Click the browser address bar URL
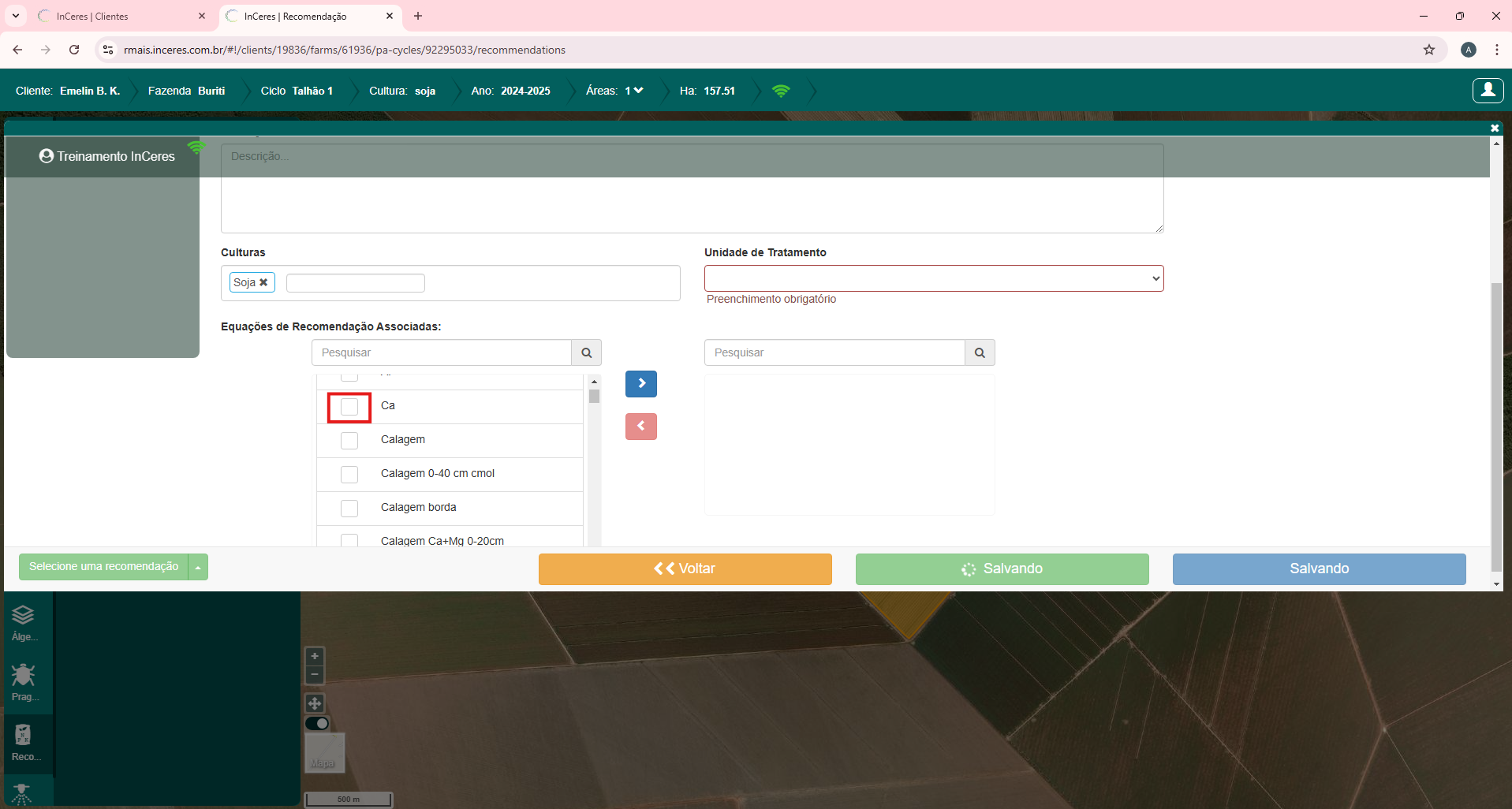 pyautogui.click(x=345, y=50)
